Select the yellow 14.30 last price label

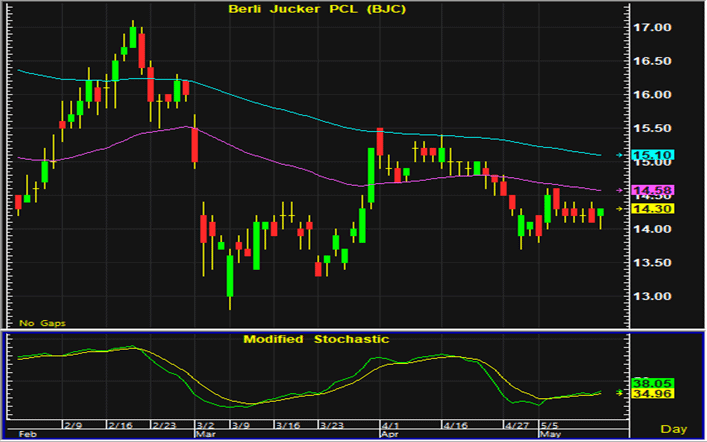click(653, 209)
